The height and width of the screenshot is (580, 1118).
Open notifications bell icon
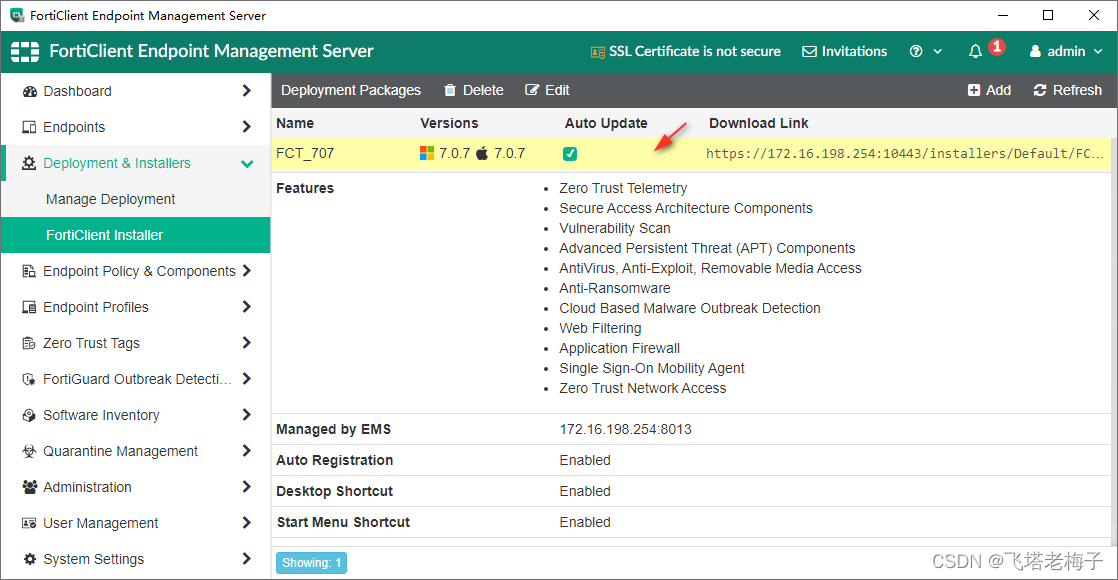point(975,51)
